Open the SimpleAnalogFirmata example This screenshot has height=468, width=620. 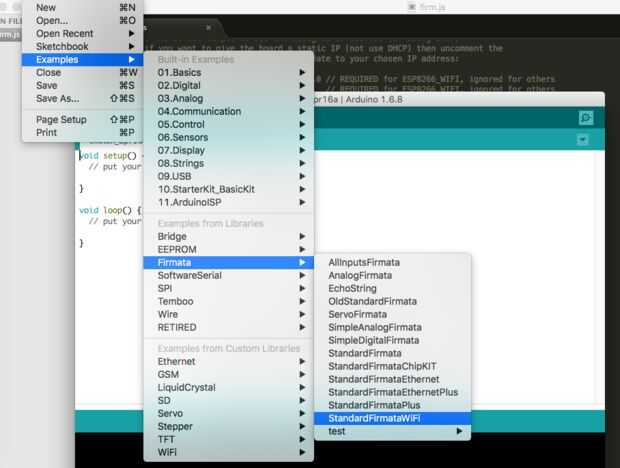click(x=393, y=327)
